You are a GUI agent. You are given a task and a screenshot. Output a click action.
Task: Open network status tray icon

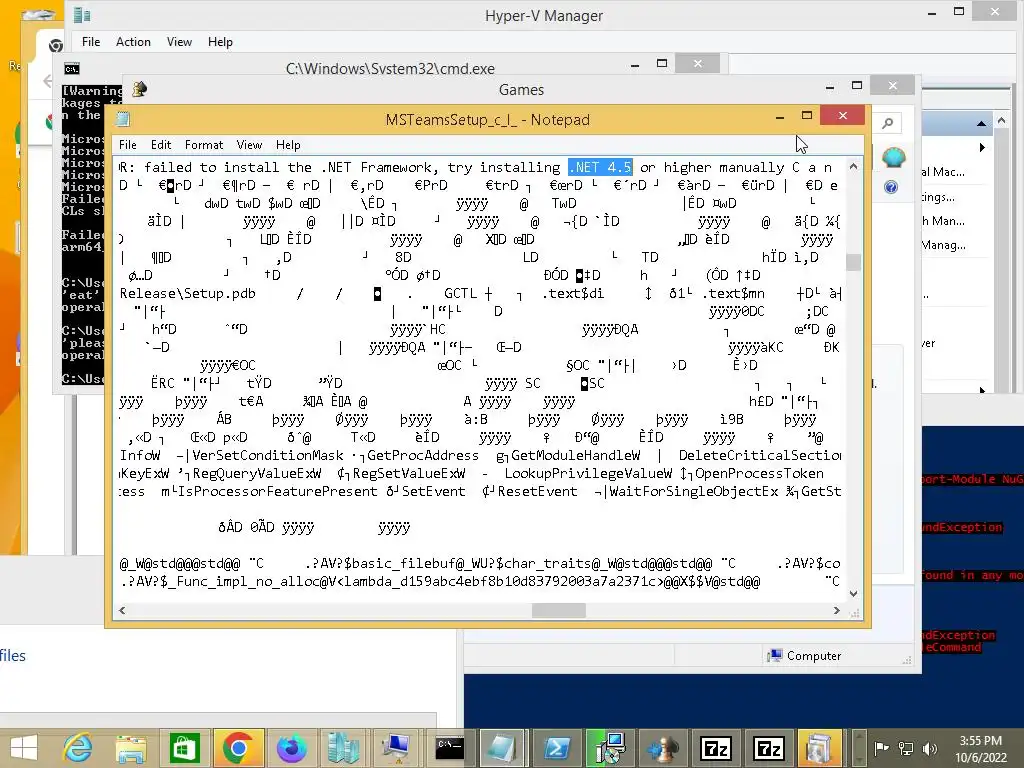(x=906, y=748)
